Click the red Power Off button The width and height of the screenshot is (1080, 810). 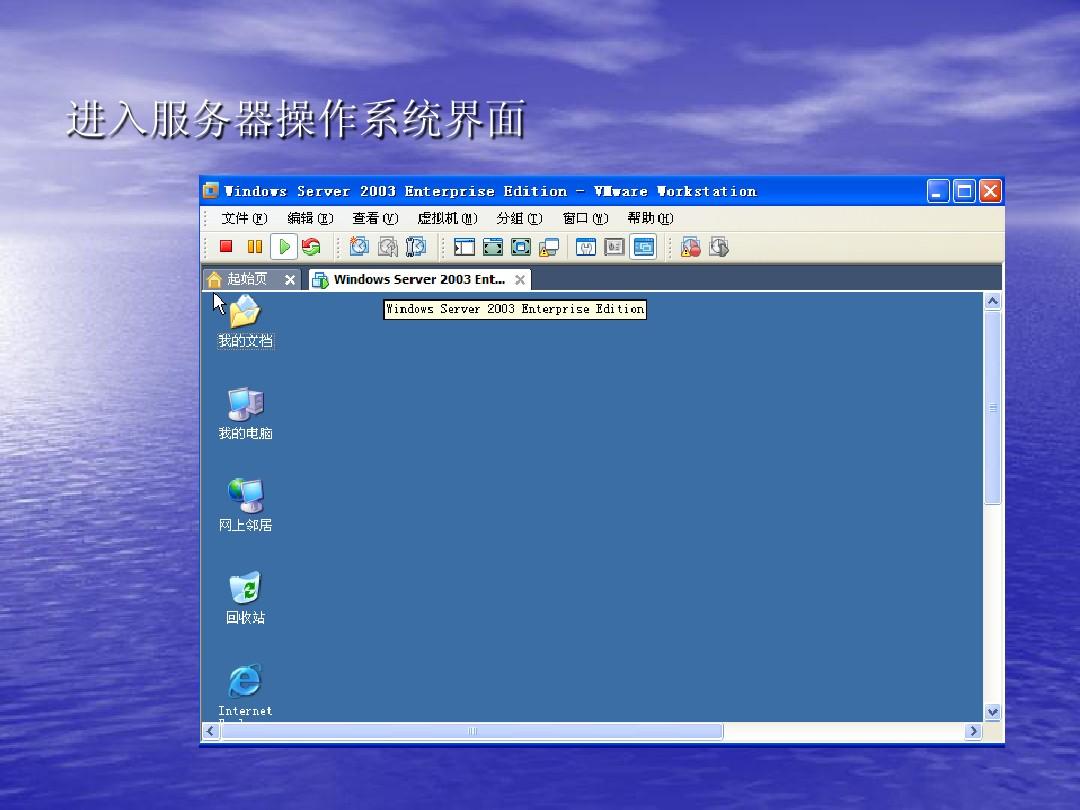226,247
